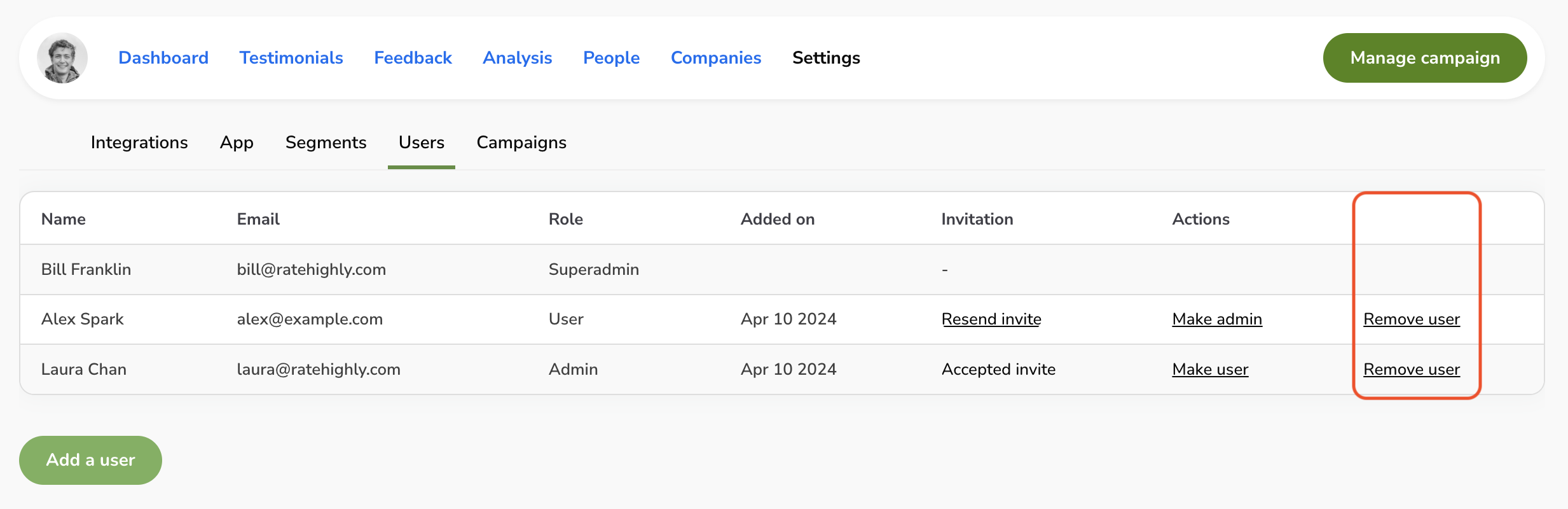1568x509 pixels.
Task: Open the Campaigns tab
Action: (x=521, y=143)
